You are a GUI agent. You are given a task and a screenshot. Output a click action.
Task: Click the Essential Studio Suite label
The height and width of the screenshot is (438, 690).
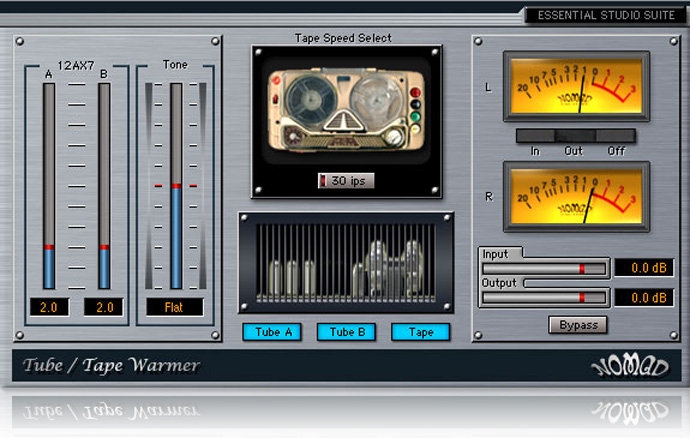coord(606,15)
